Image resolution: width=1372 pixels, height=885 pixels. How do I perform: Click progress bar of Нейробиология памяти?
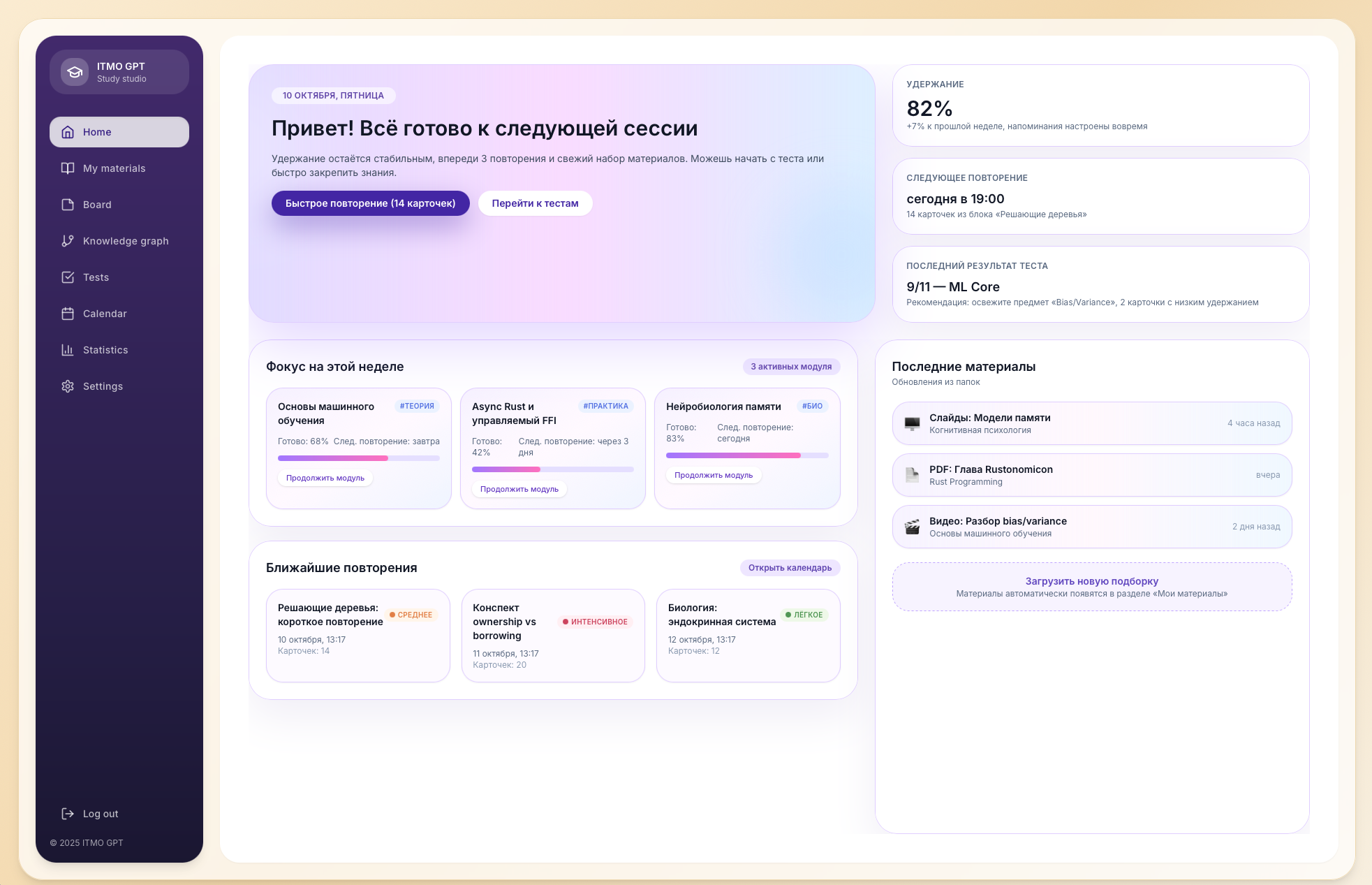[x=746, y=455]
